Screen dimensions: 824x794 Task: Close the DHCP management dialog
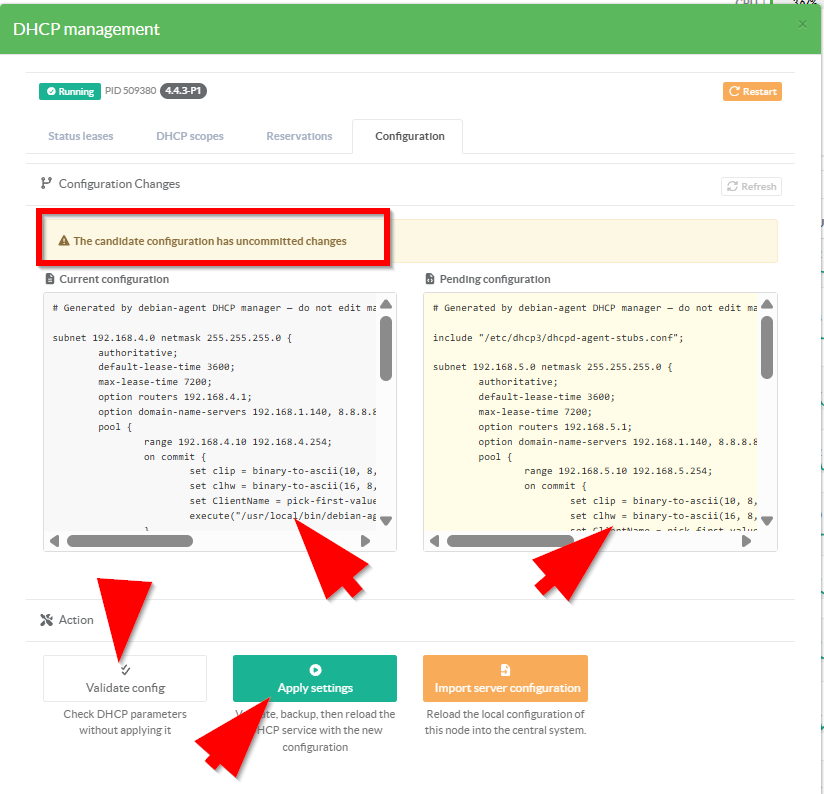point(802,24)
